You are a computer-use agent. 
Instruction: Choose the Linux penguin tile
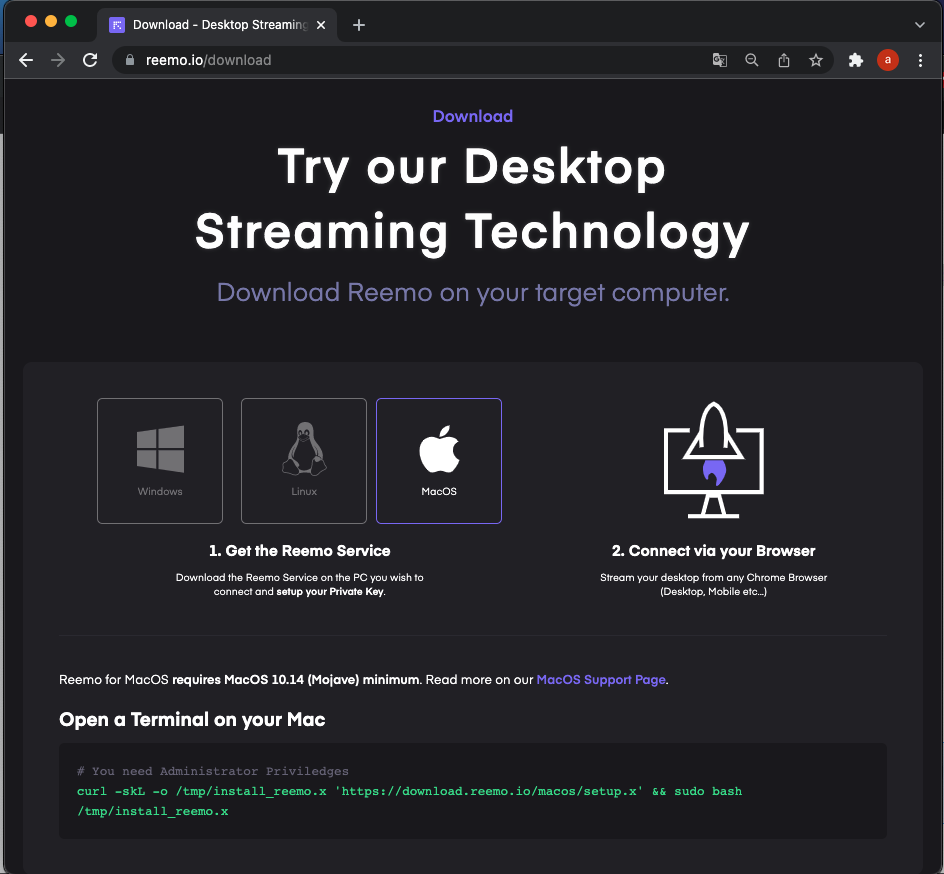pyautogui.click(x=304, y=461)
